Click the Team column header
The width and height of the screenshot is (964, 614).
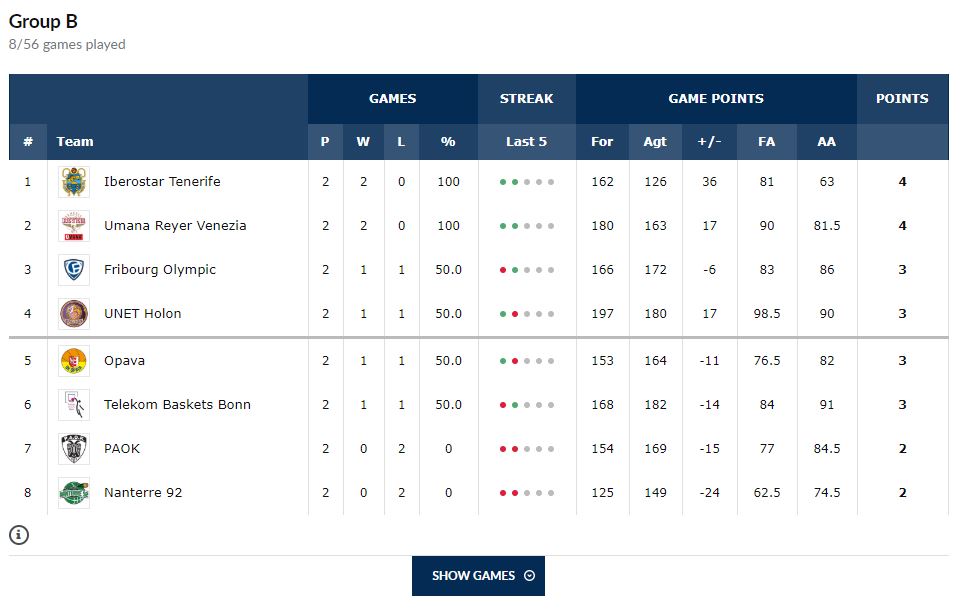75,142
